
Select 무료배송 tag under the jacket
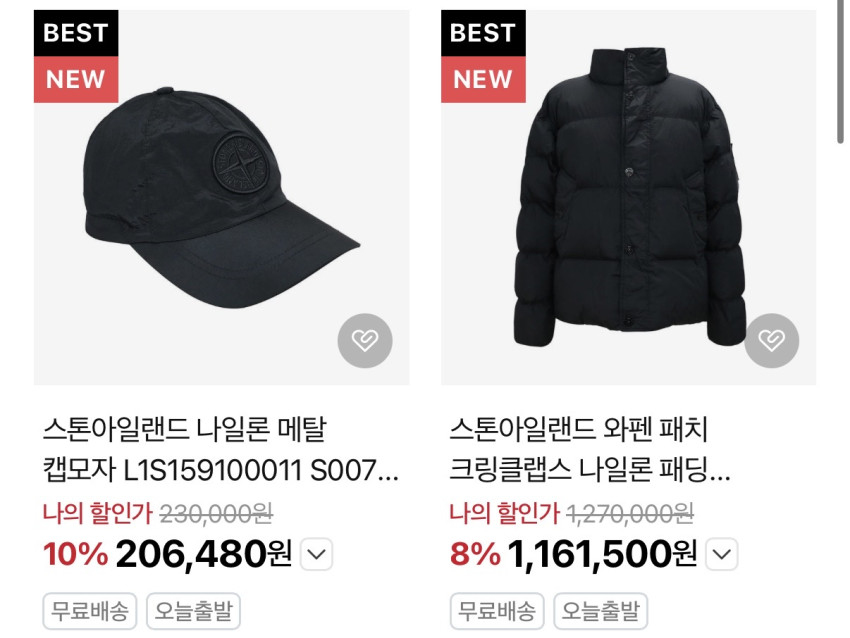coord(497,611)
